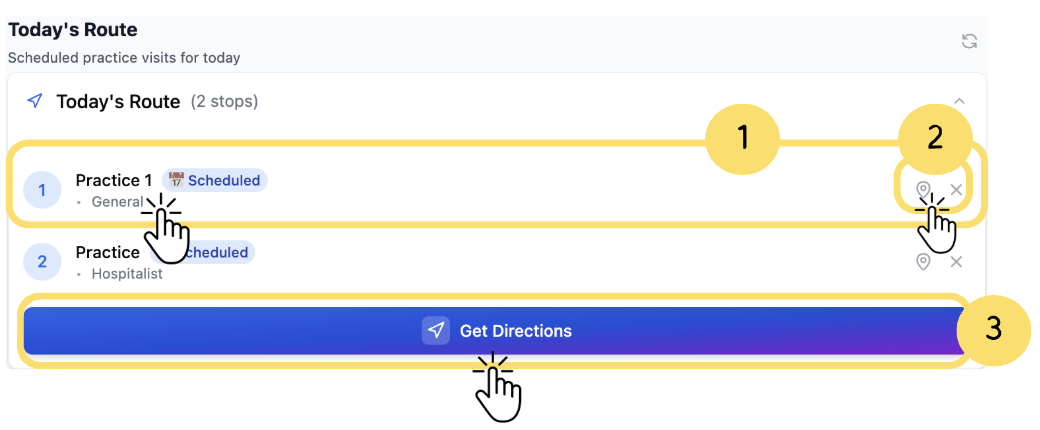Open the Practice 1 stop entry
Screen dimensions: 1040x430
click(x=113, y=181)
